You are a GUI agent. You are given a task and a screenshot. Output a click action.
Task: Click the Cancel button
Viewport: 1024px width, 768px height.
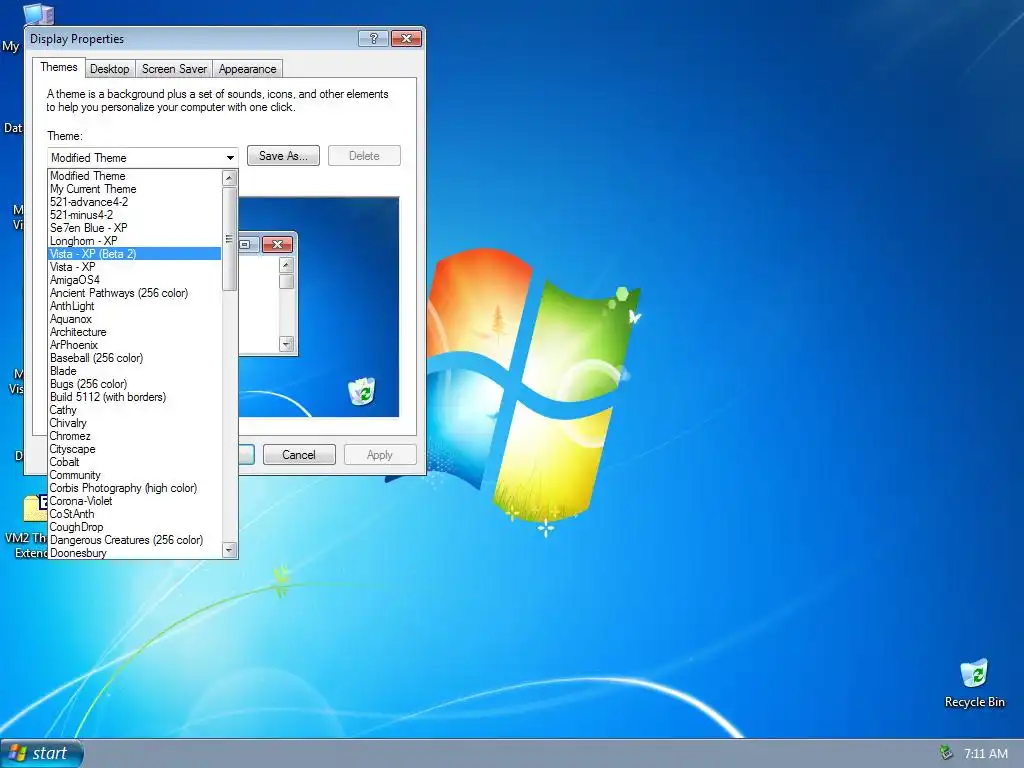click(299, 455)
